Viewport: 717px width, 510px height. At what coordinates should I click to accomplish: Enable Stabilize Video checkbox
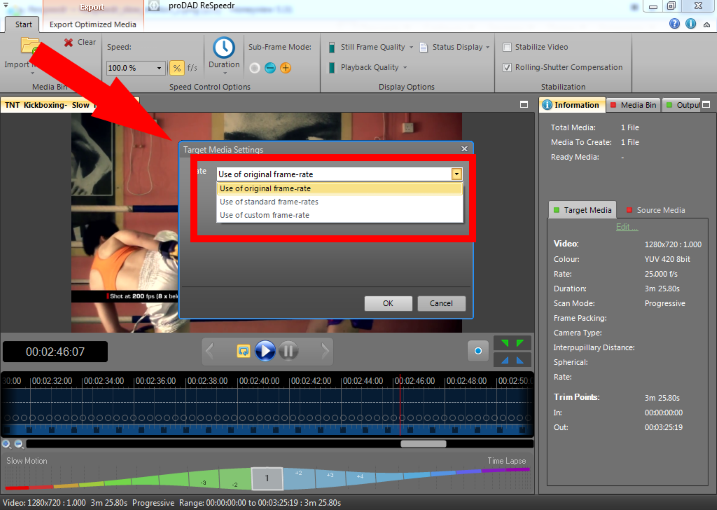click(508, 47)
